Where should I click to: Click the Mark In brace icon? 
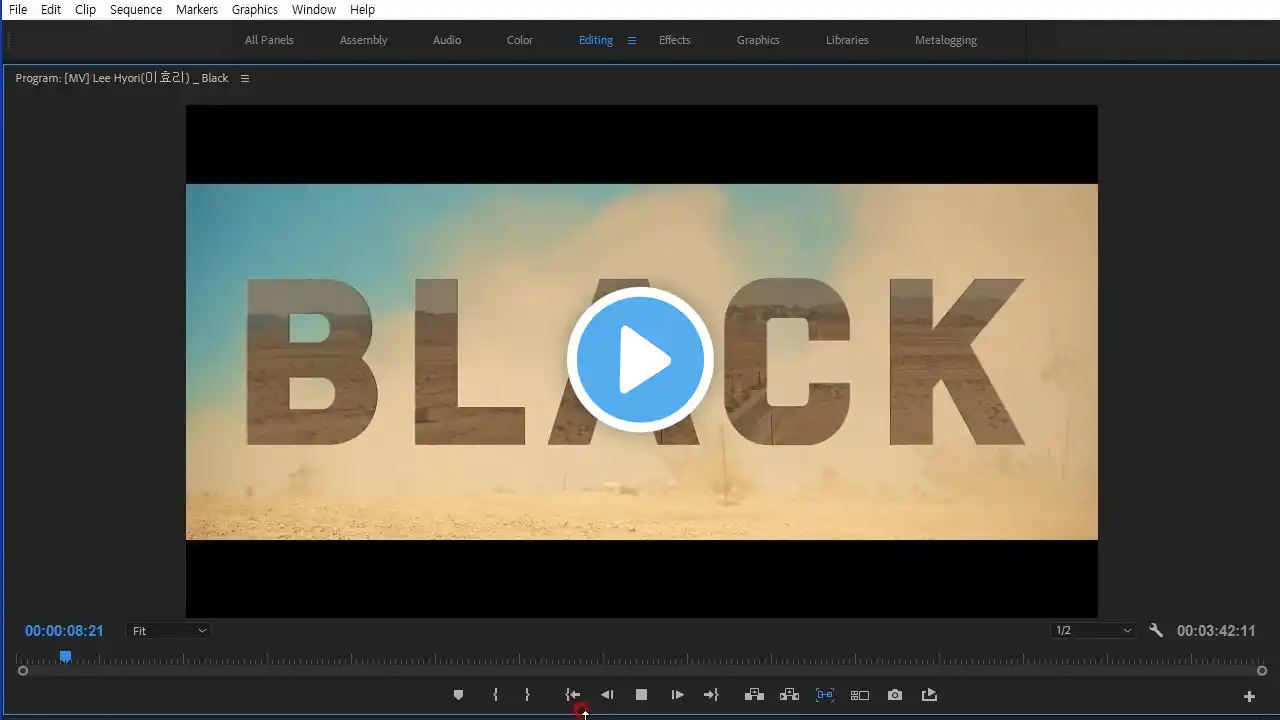(495, 695)
